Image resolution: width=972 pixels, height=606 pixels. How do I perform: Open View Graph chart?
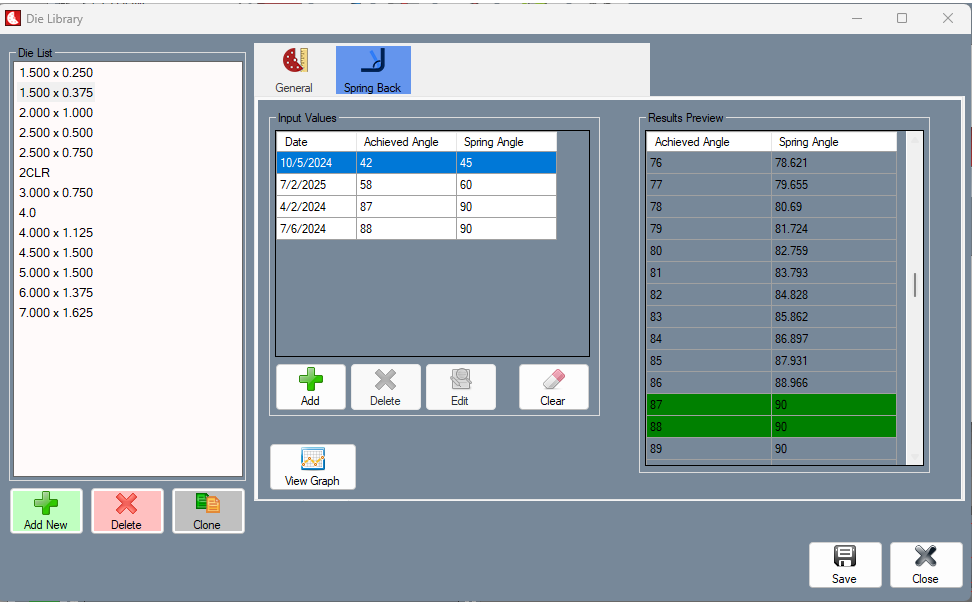tap(312, 467)
